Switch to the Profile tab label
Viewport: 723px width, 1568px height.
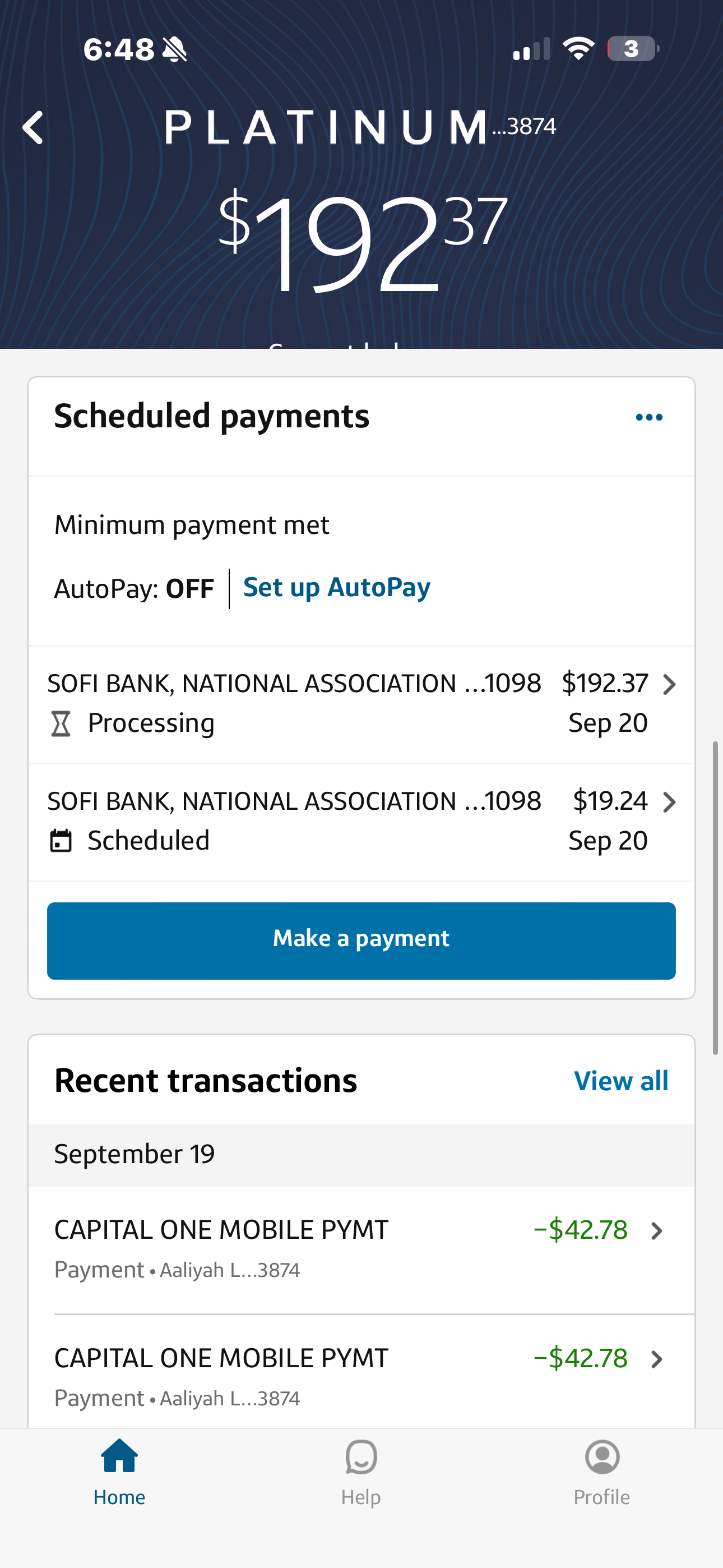coord(602,1497)
